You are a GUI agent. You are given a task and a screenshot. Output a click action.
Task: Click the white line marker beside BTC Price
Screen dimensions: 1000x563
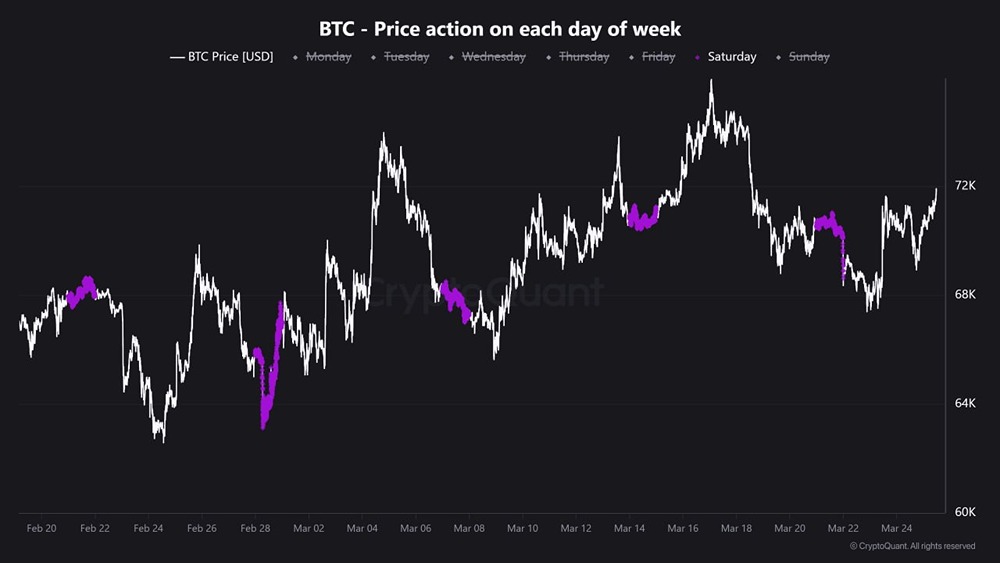click(177, 57)
